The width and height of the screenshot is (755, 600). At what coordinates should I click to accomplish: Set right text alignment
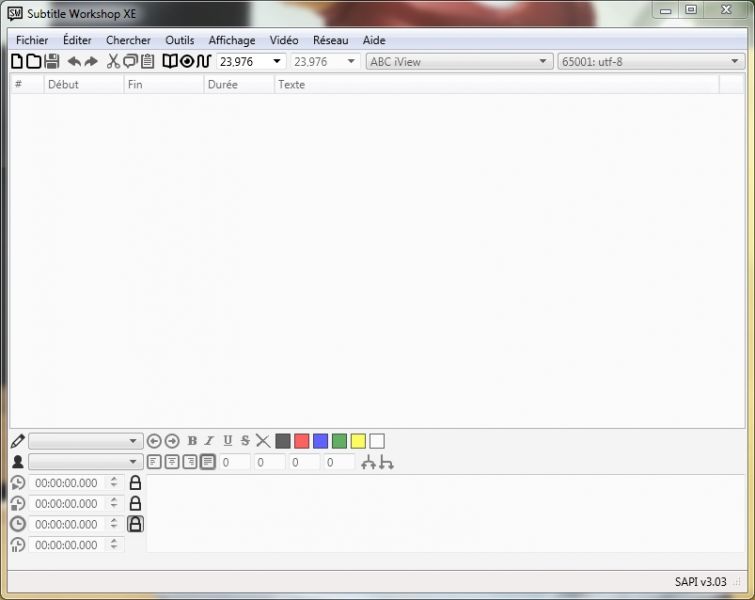tap(190, 462)
